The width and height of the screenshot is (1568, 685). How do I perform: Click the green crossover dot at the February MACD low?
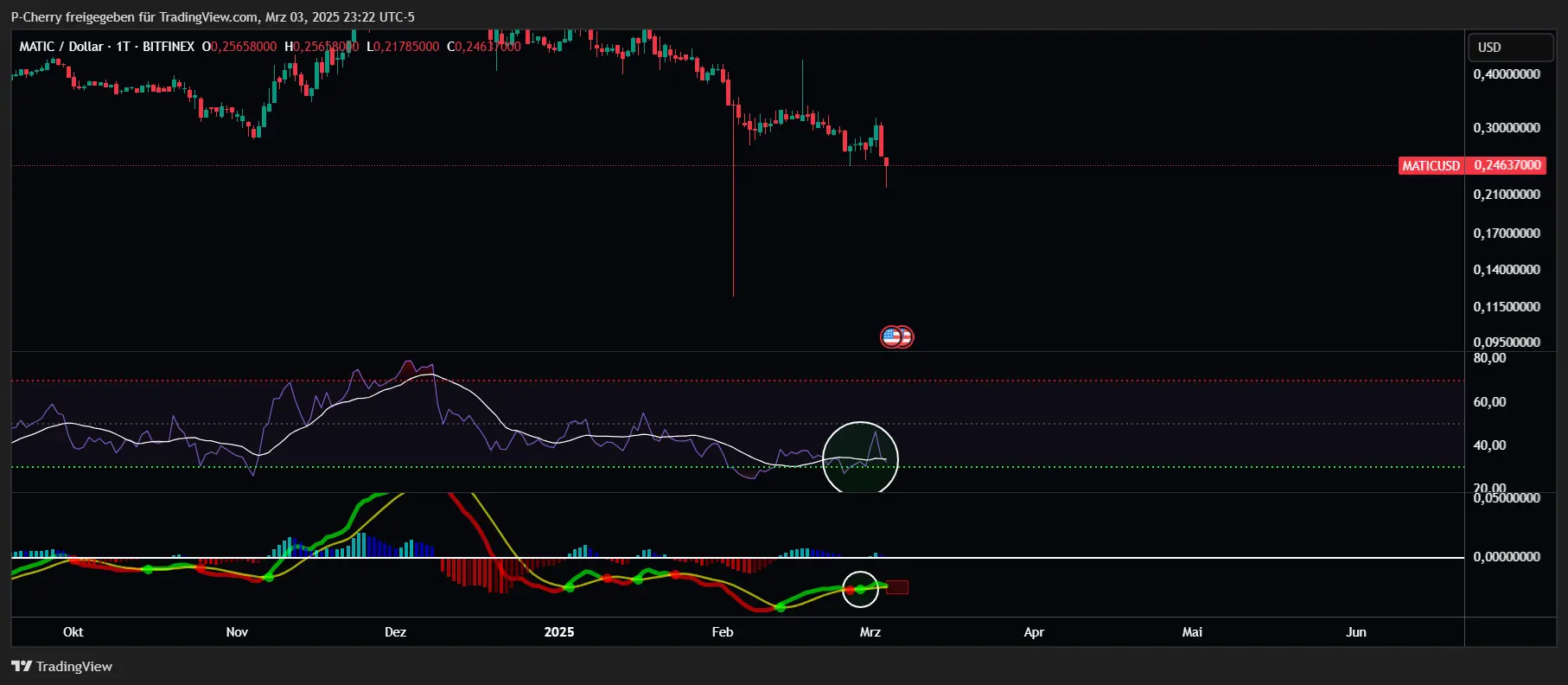point(781,607)
